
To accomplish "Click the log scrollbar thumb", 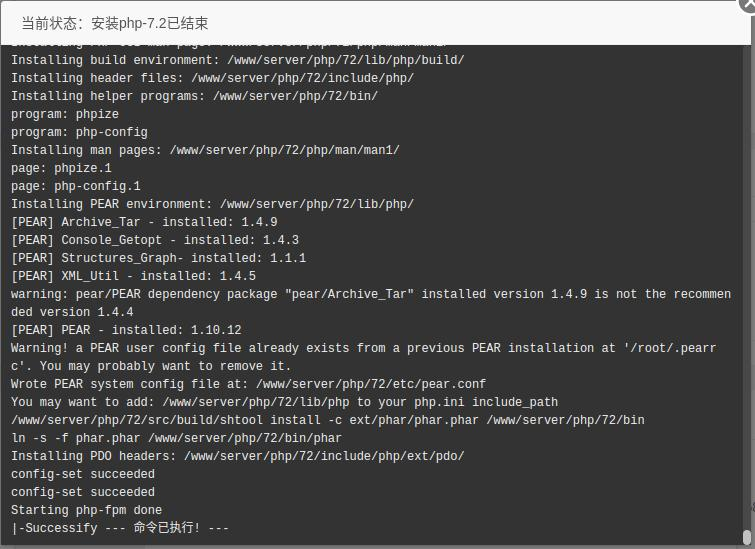I will pos(747,537).
